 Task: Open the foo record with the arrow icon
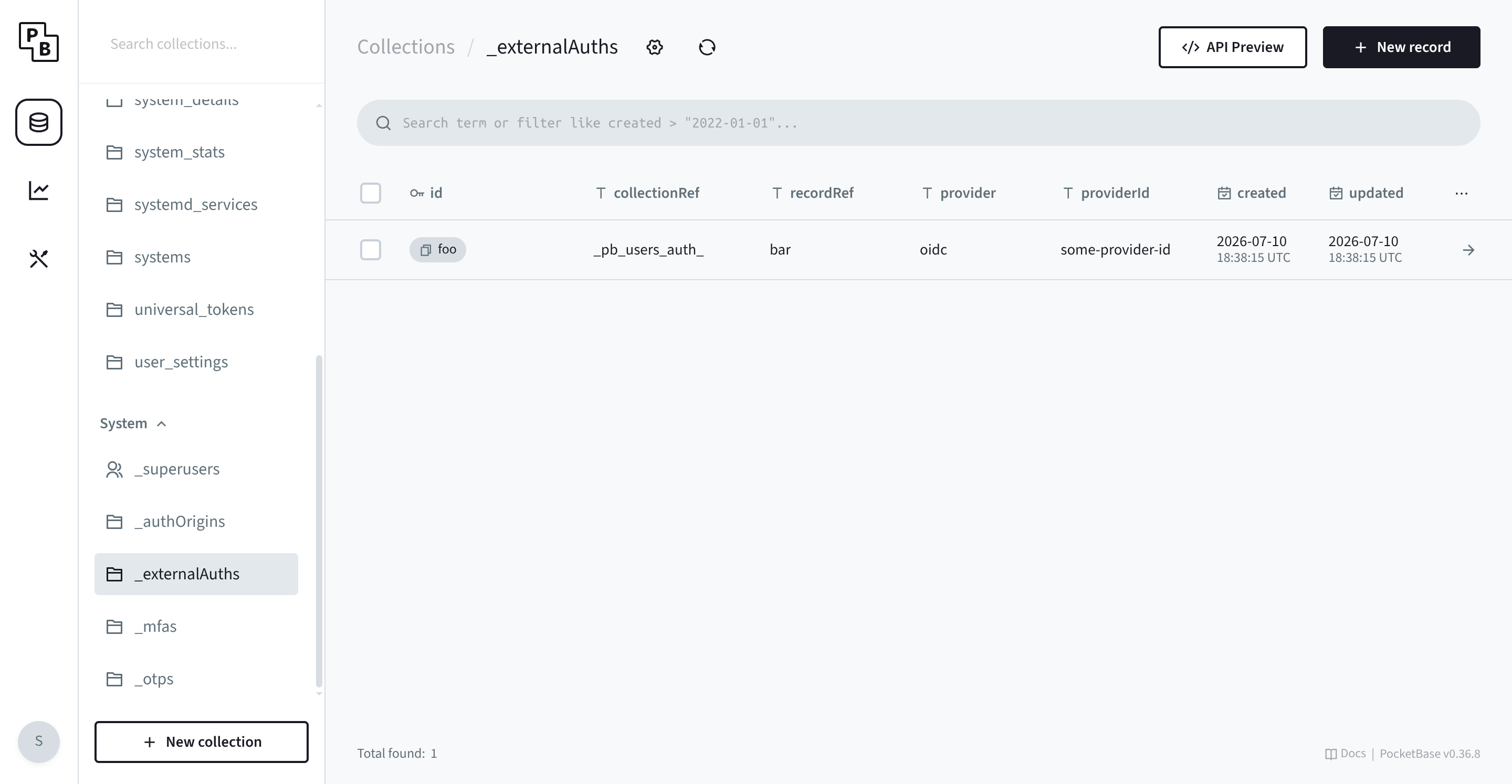(1468, 250)
